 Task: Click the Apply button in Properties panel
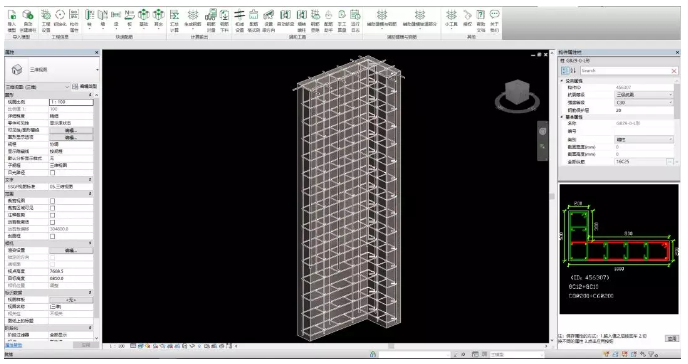(86, 345)
